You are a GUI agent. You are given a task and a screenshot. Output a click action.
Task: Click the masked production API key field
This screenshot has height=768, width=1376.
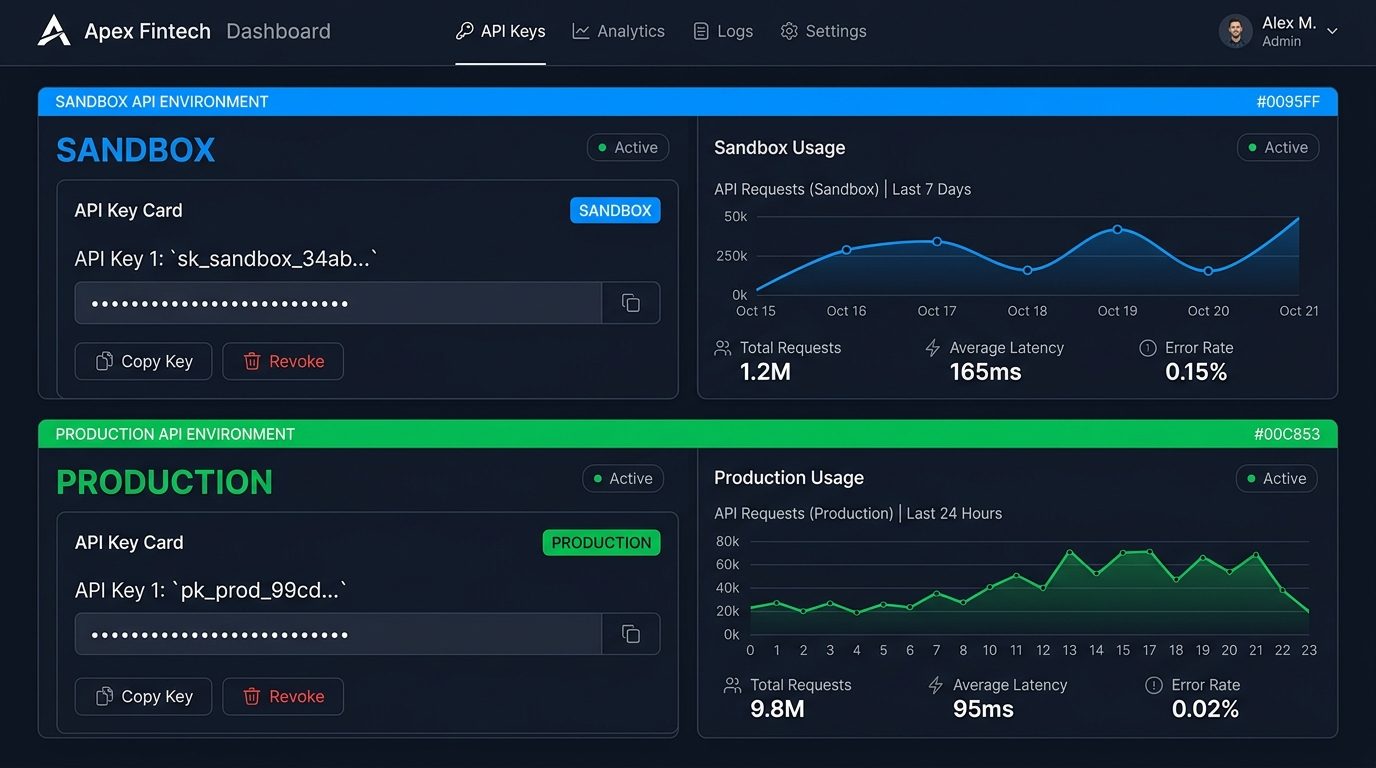click(338, 634)
